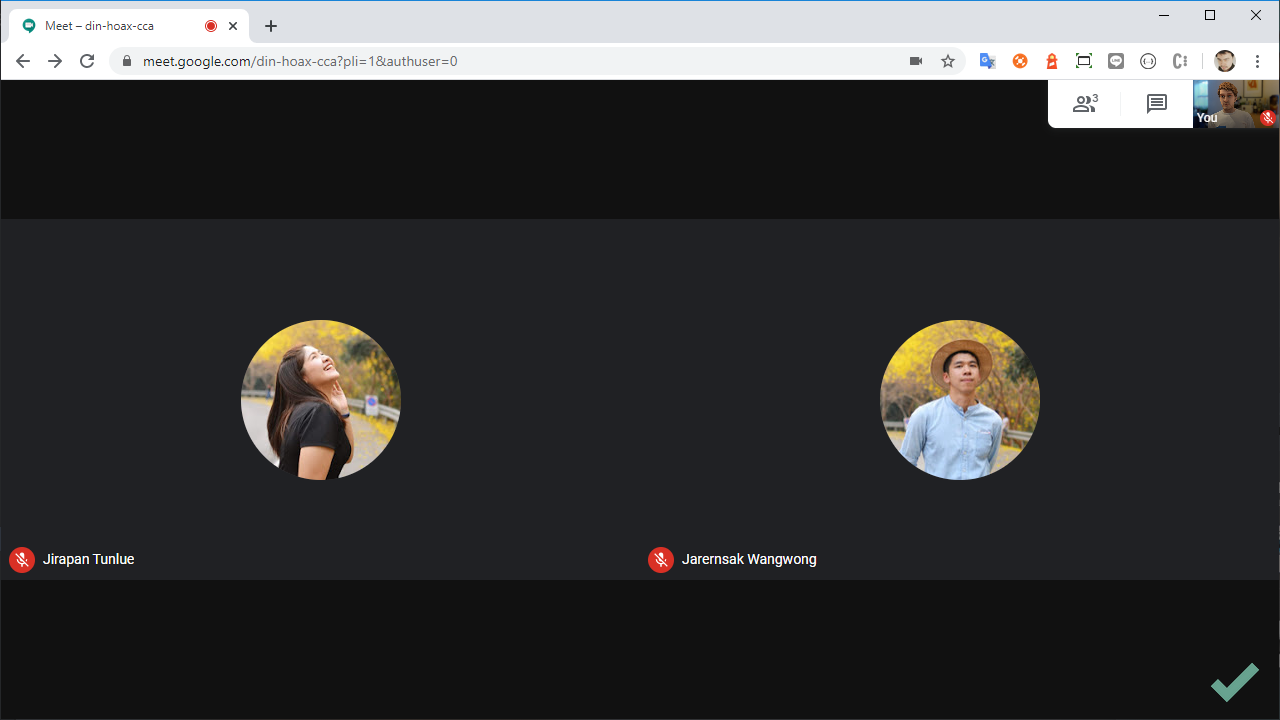The image size is (1280, 720).
Task: View site information via the lock icon
Action: click(x=127, y=61)
